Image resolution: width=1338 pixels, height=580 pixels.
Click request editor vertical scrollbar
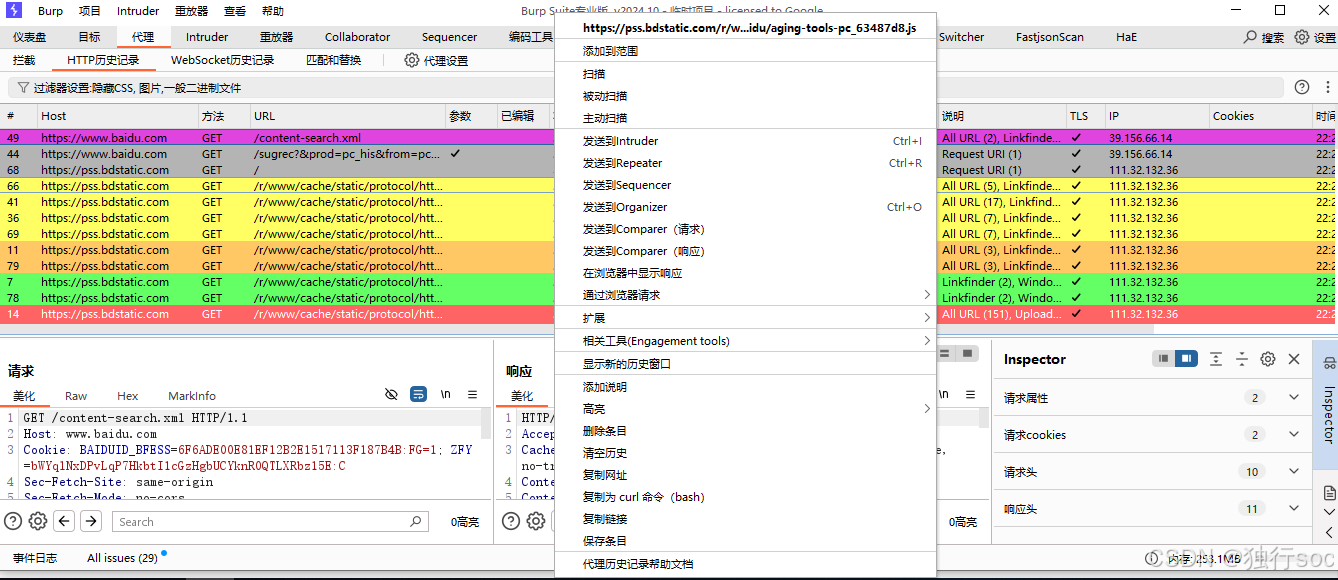click(x=487, y=424)
